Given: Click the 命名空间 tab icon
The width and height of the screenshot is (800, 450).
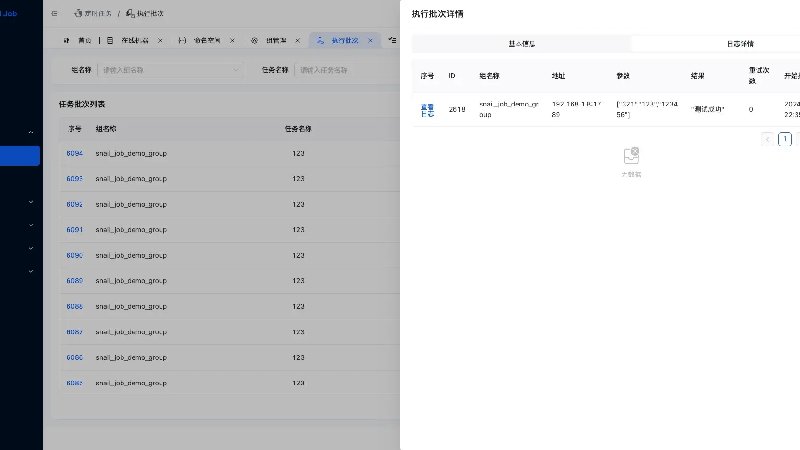Looking at the screenshot, I should (182, 40).
